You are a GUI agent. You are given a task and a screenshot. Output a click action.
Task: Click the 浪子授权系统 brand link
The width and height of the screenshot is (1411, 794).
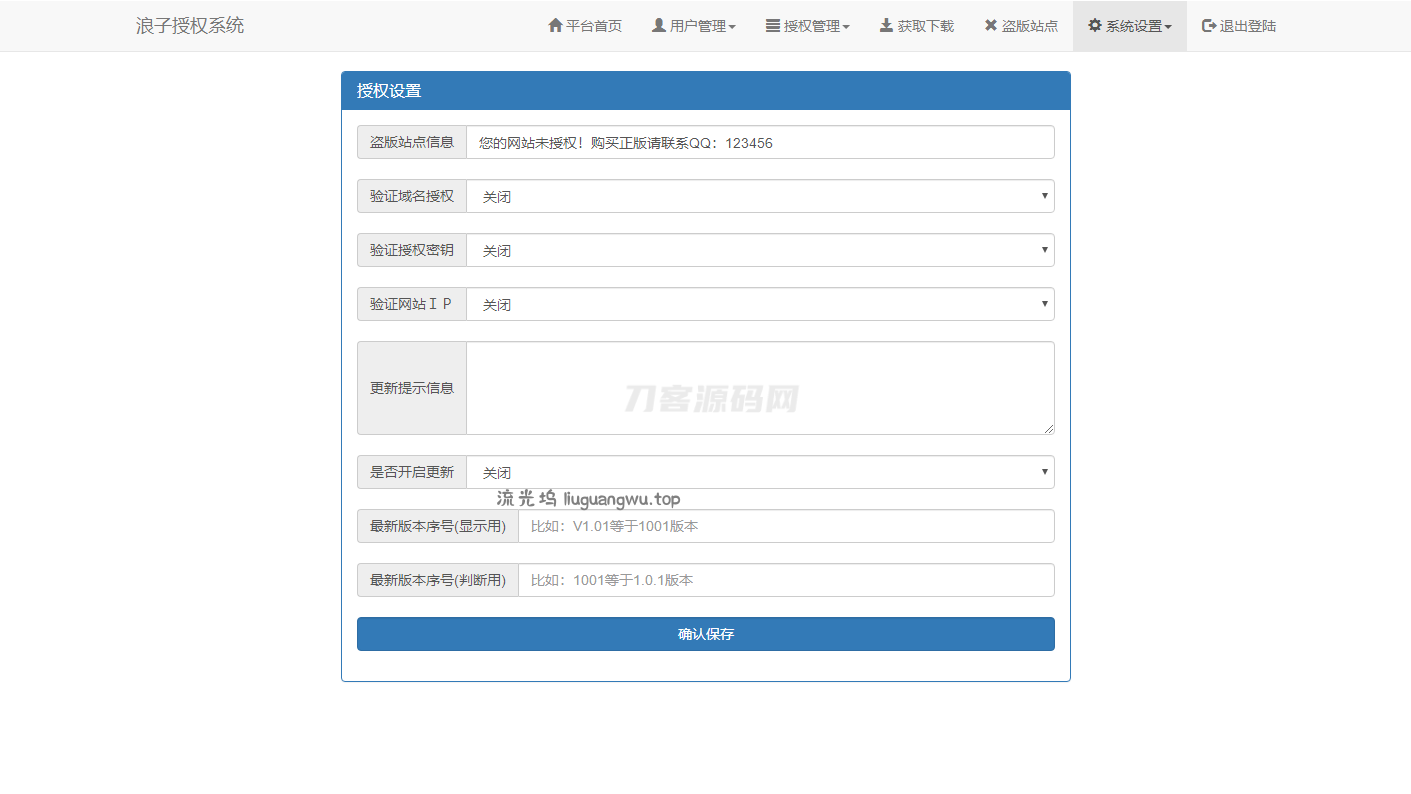(x=190, y=26)
